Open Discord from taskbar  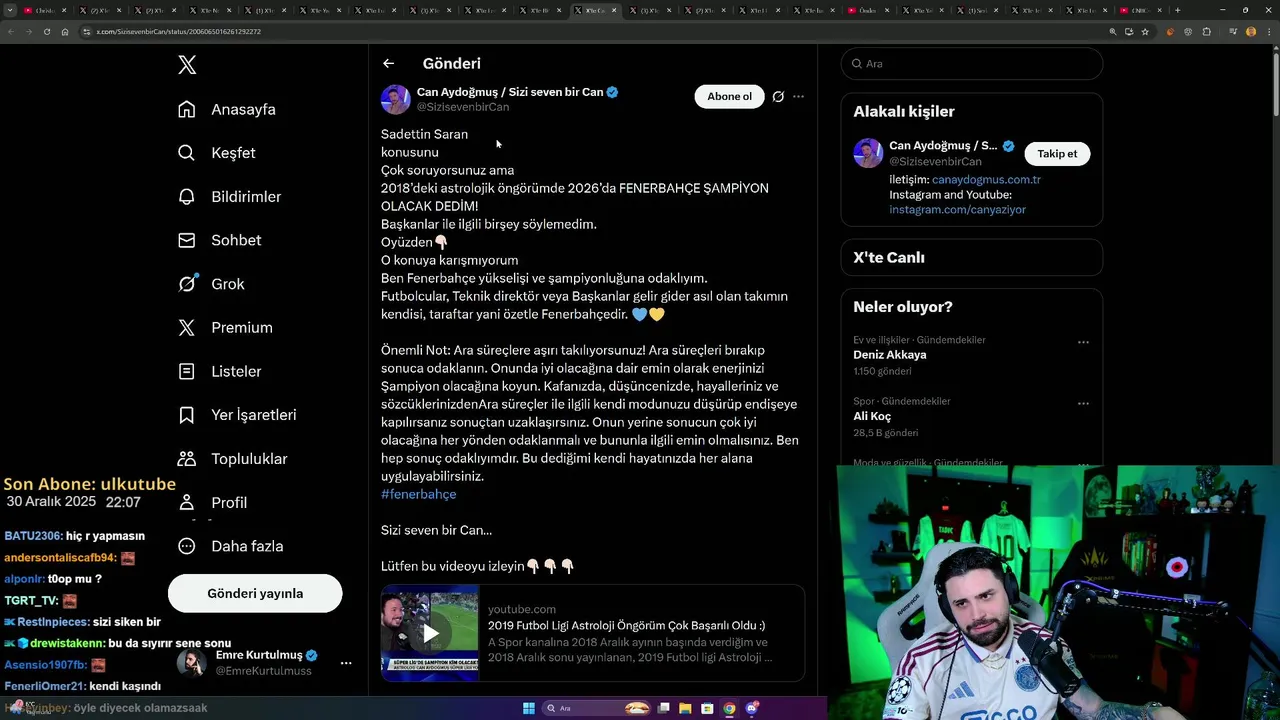pos(751,708)
